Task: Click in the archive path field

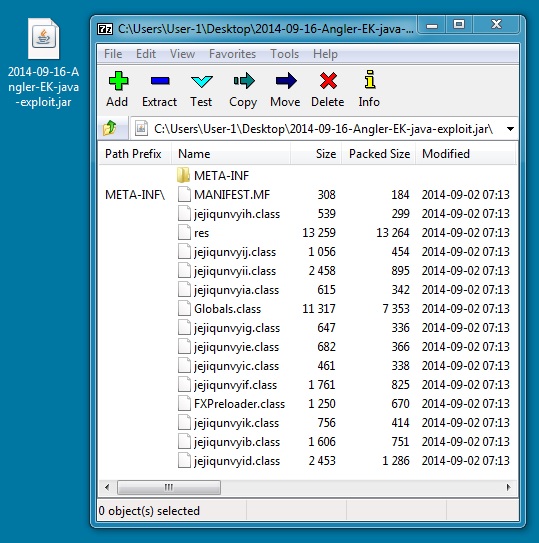Action: [318, 129]
